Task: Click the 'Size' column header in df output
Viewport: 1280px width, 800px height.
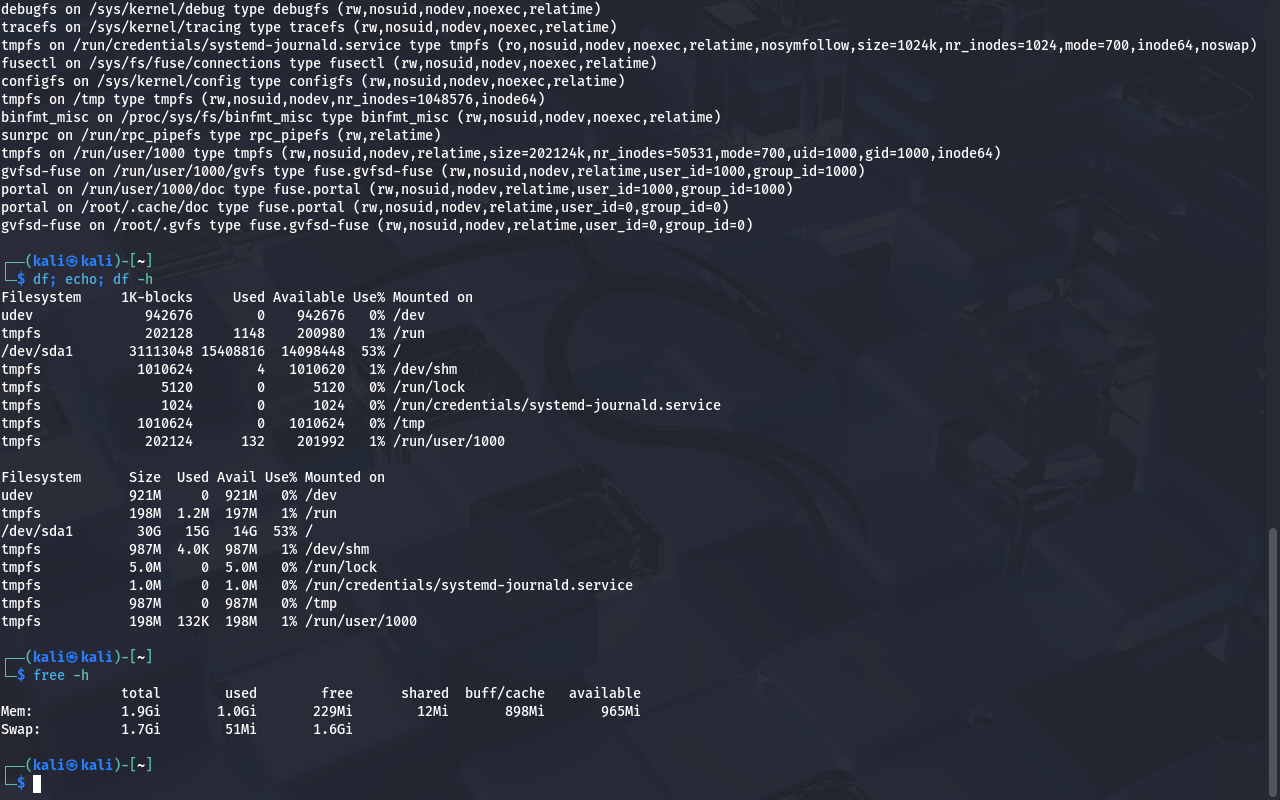Action: 145,477
